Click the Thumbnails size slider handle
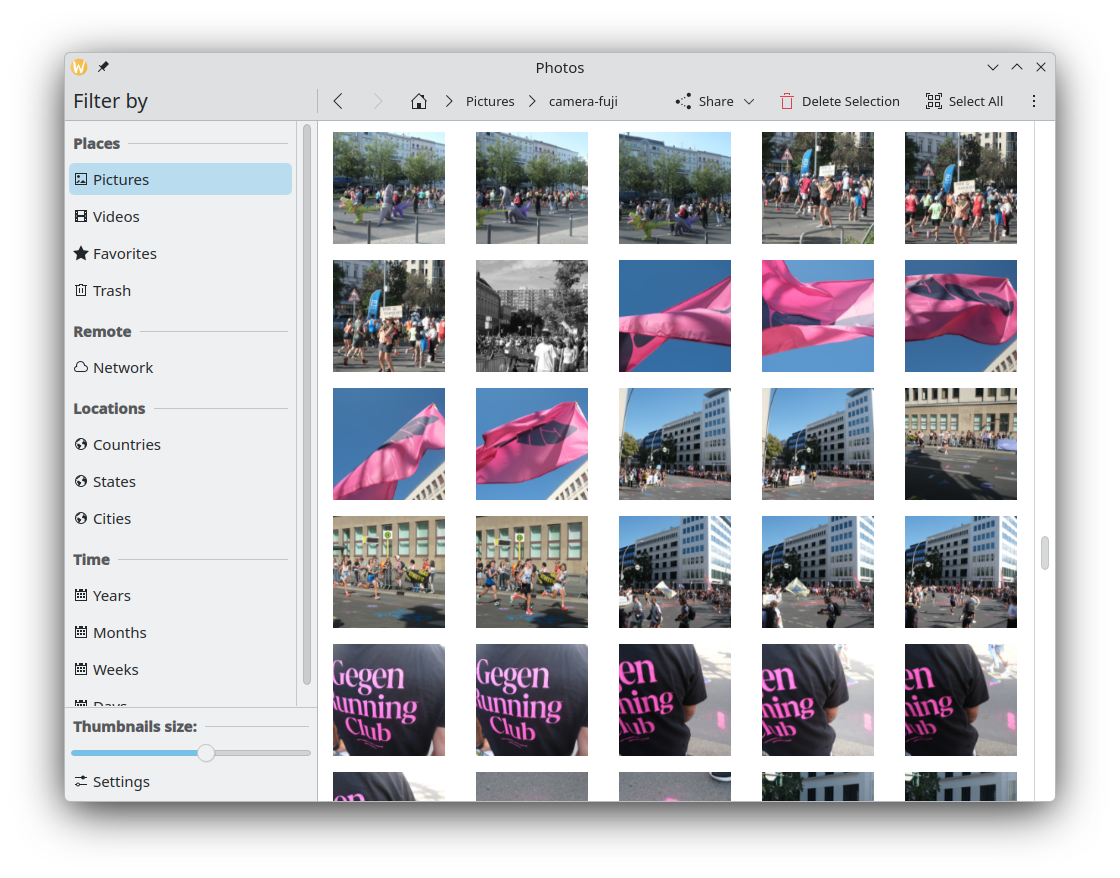The width and height of the screenshot is (1120, 878). [207, 753]
